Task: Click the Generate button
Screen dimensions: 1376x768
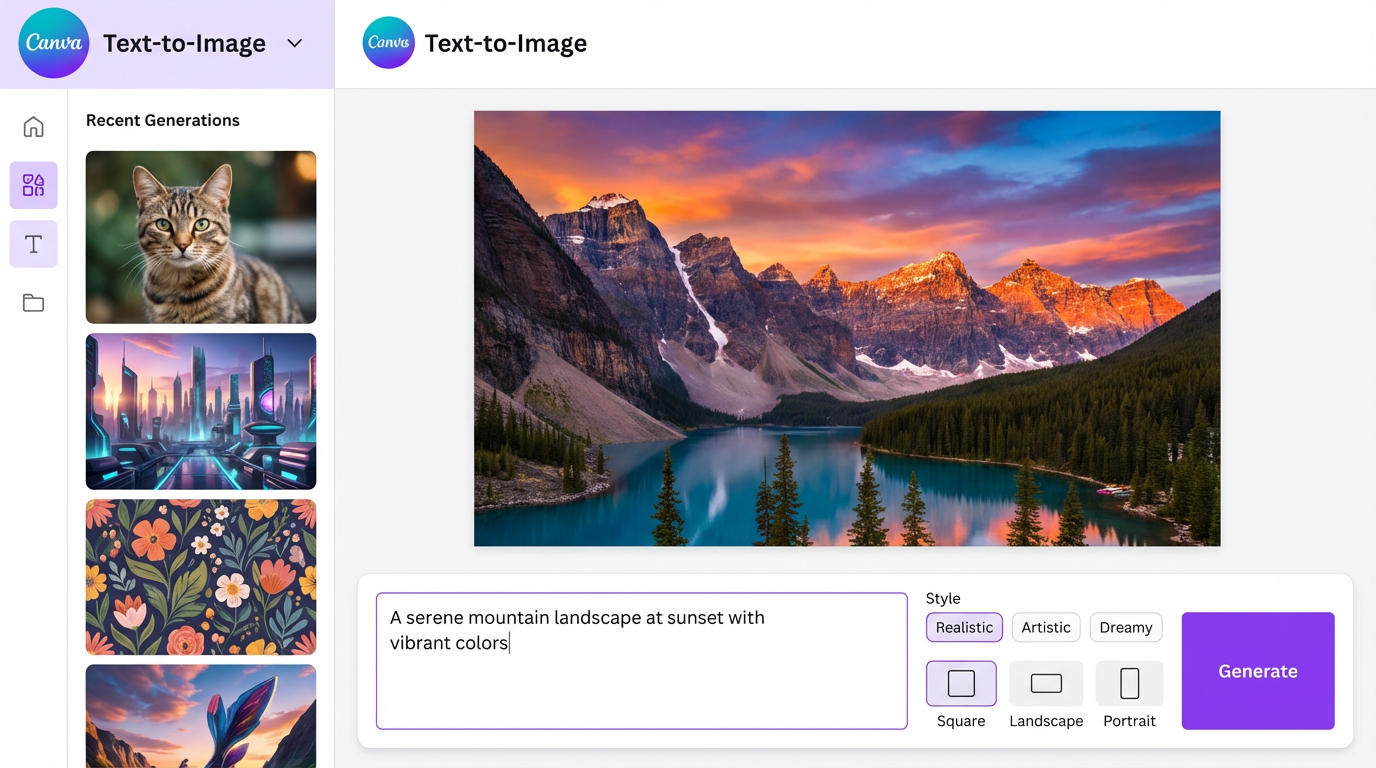Action: tap(1257, 671)
